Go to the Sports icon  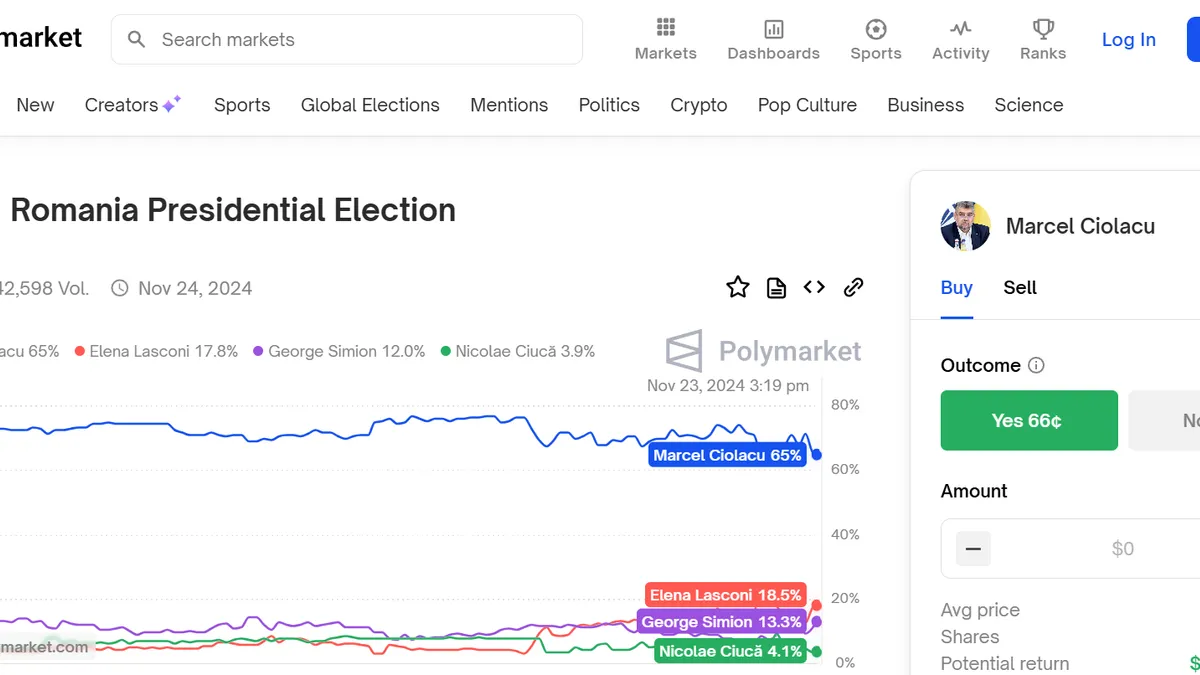pos(876,28)
